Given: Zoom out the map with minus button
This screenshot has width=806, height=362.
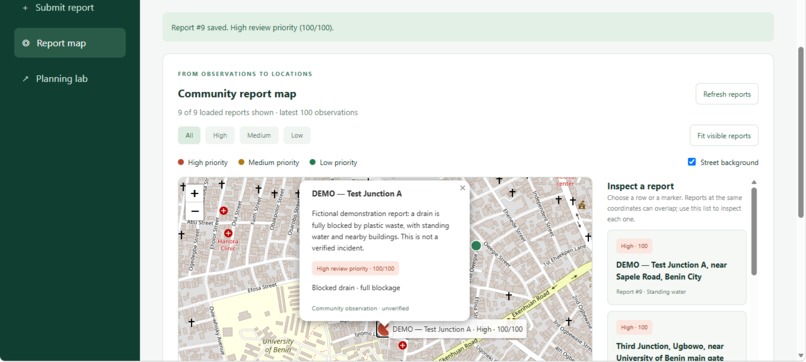Looking at the screenshot, I should tap(194, 211).
